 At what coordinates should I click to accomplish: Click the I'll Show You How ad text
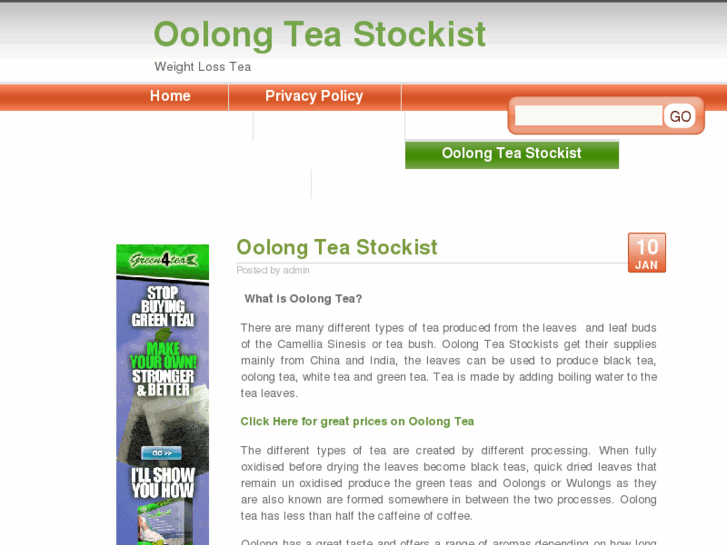click(163, 483)
